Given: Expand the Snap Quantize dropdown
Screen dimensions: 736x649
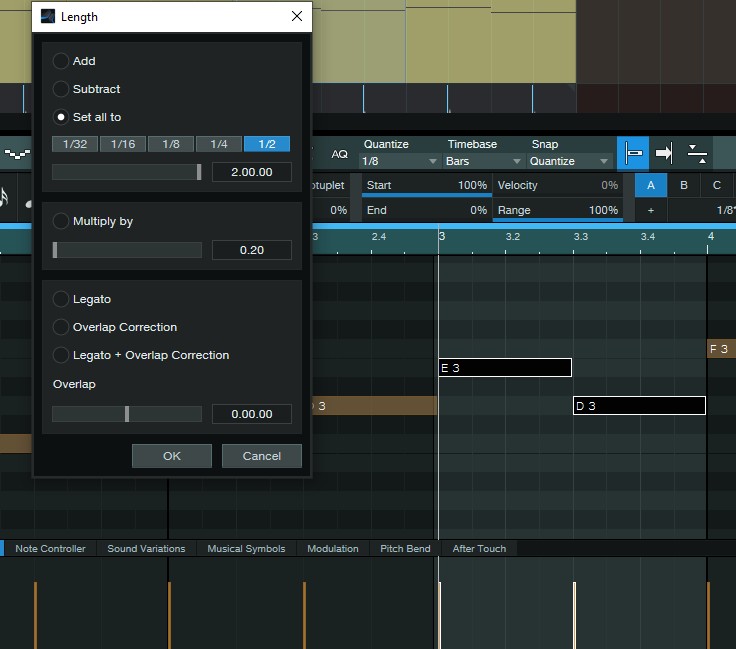Looking at the screenshot, I should pyautogui.click(x=569, y=161).
